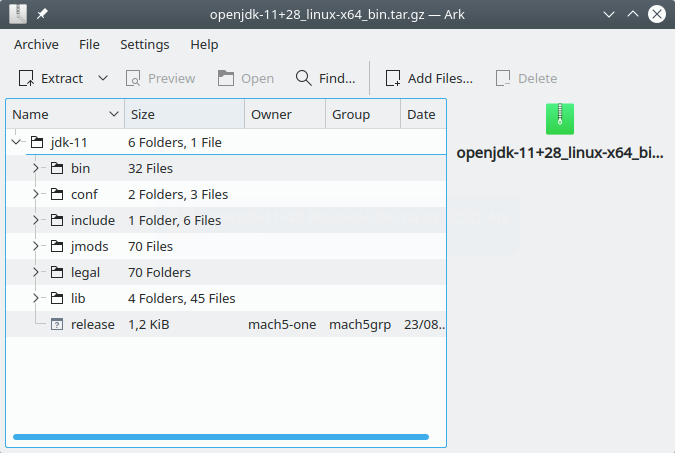Select the jmods folder icon
This screenshot has height=453, width=675.
(57, 246)
